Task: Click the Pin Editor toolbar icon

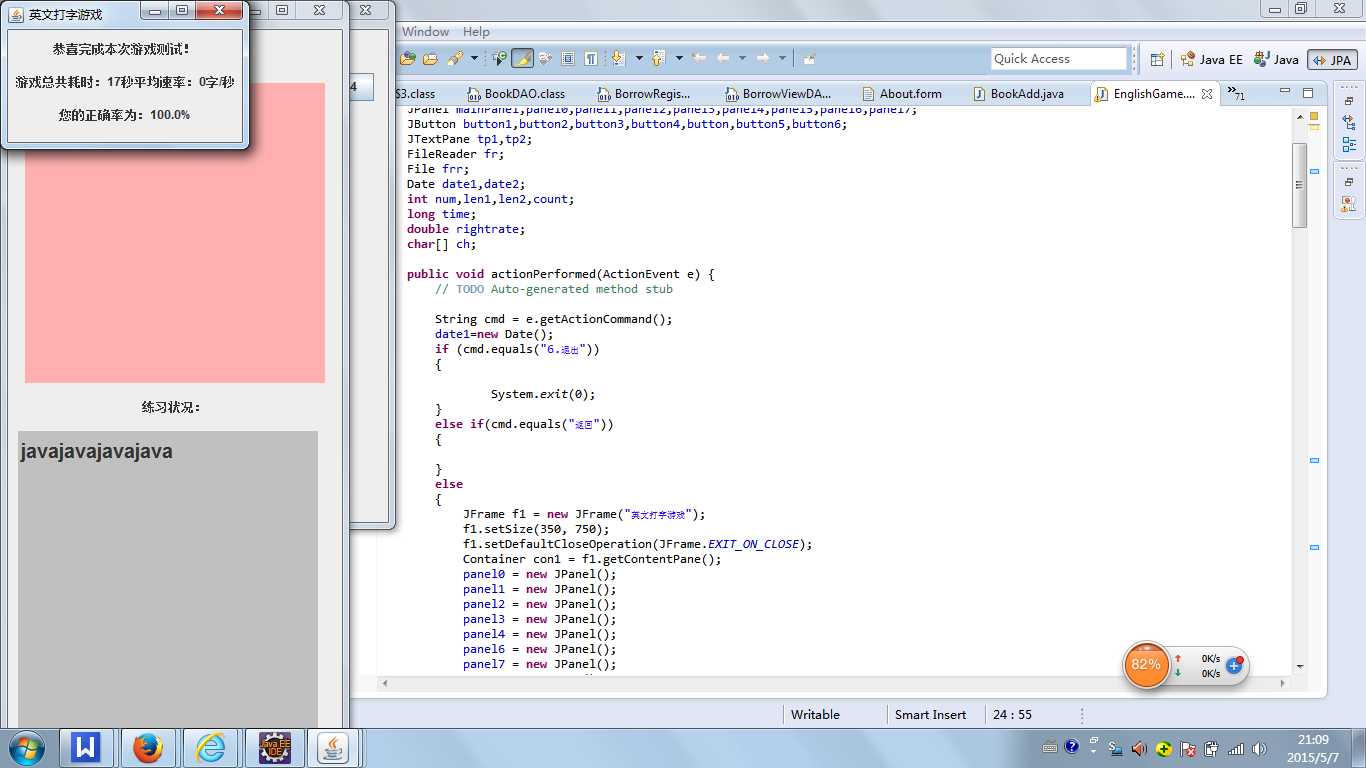Action: [x=808, y=58]
